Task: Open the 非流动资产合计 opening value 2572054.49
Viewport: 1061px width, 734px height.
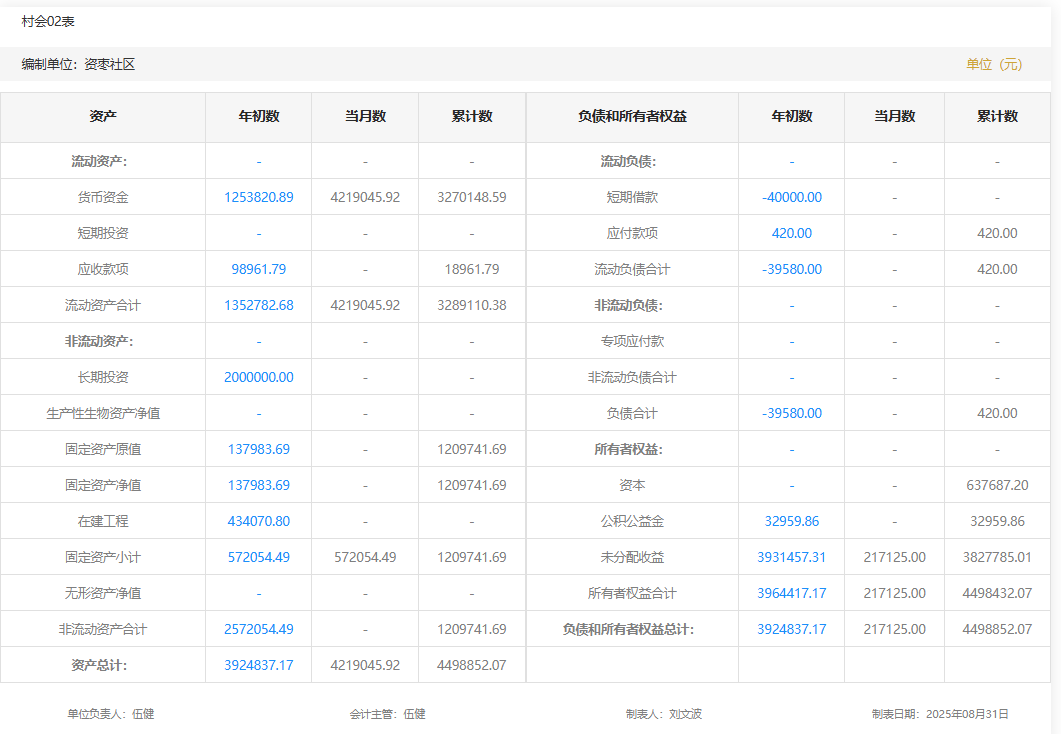Action: tap(258, 629)
